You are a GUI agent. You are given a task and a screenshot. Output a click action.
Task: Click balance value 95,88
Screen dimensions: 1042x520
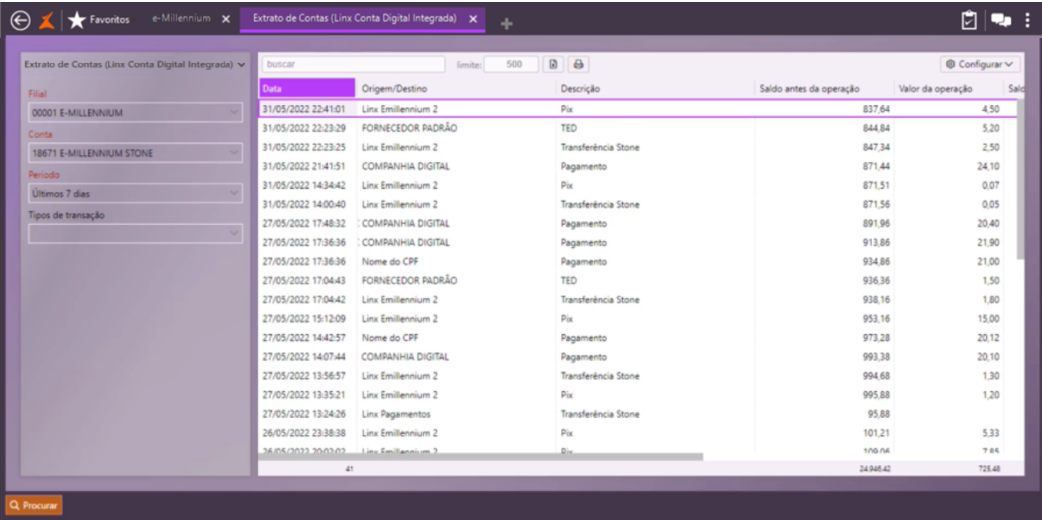coord(879,414)
